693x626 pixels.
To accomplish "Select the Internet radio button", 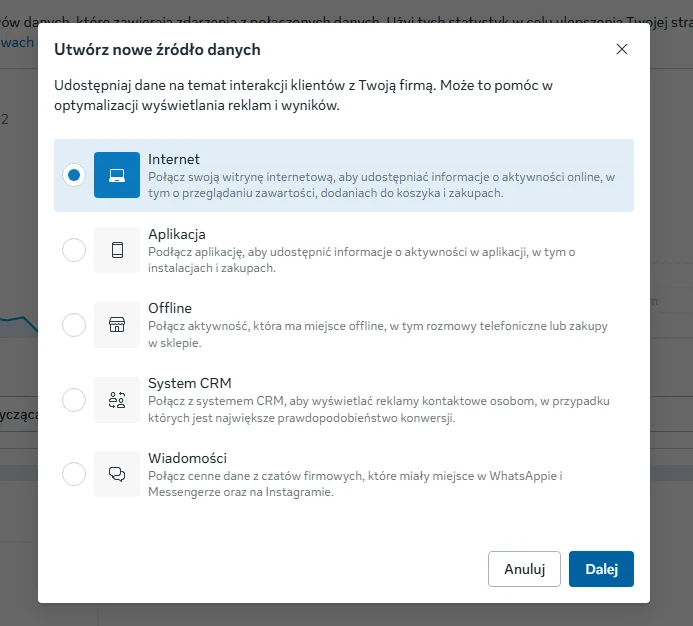I will tap(74, 175).
